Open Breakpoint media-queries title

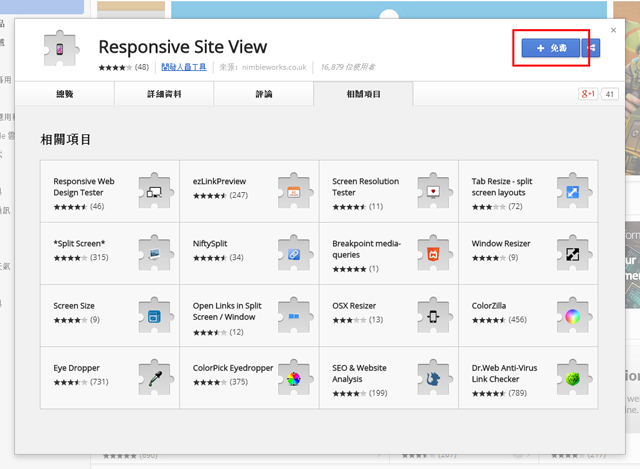pyautogui.click(x=366, y=249)
